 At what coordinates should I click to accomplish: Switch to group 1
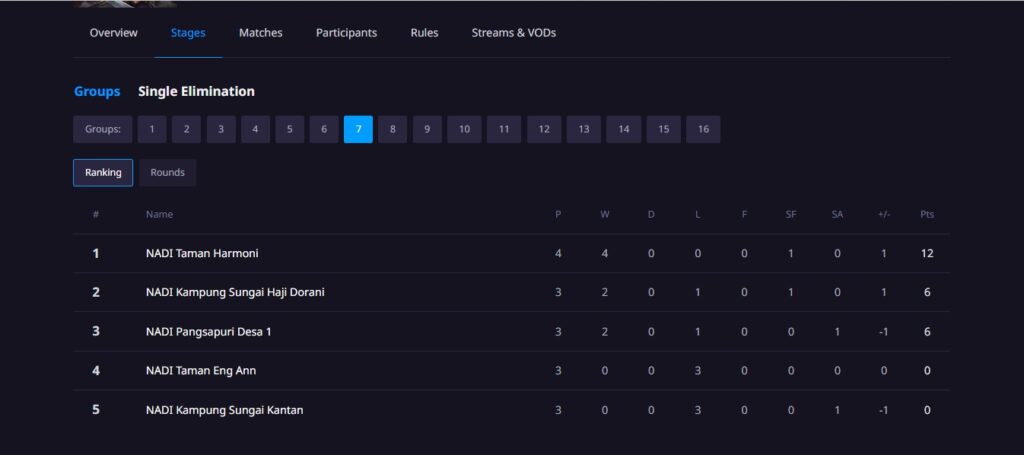(152, 130)
